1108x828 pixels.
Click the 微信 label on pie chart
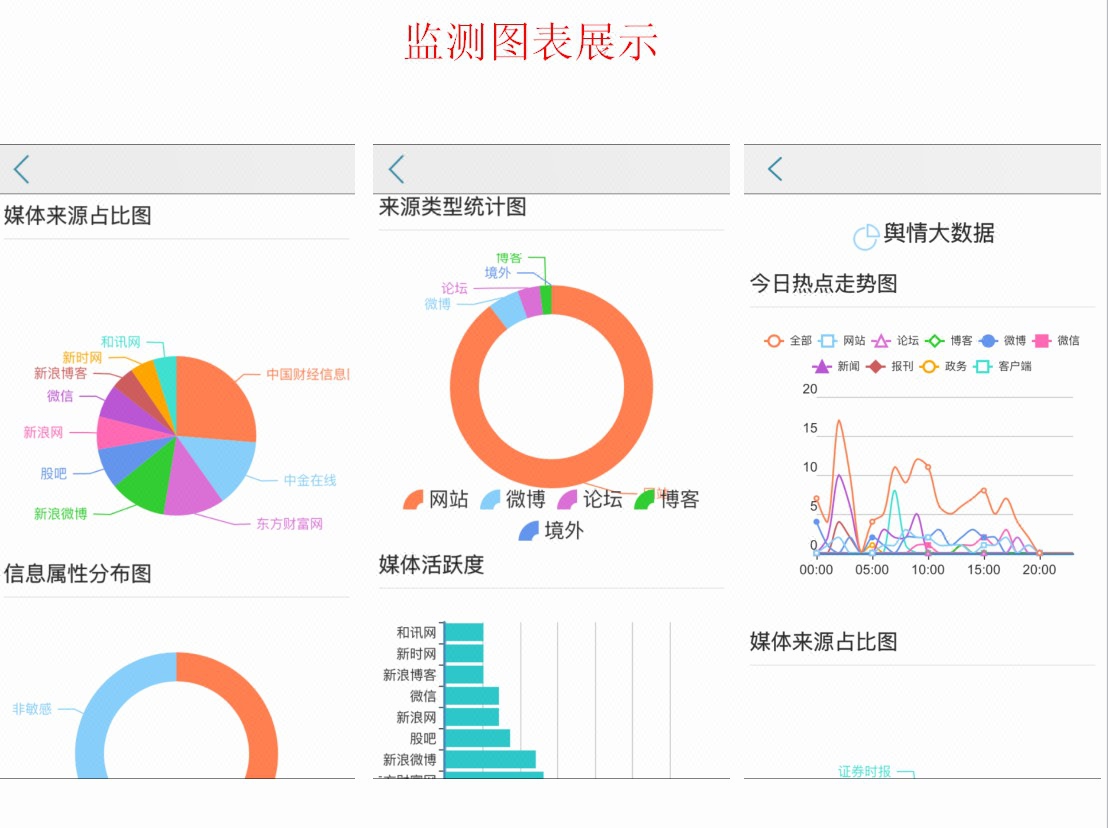pos(60,396)
